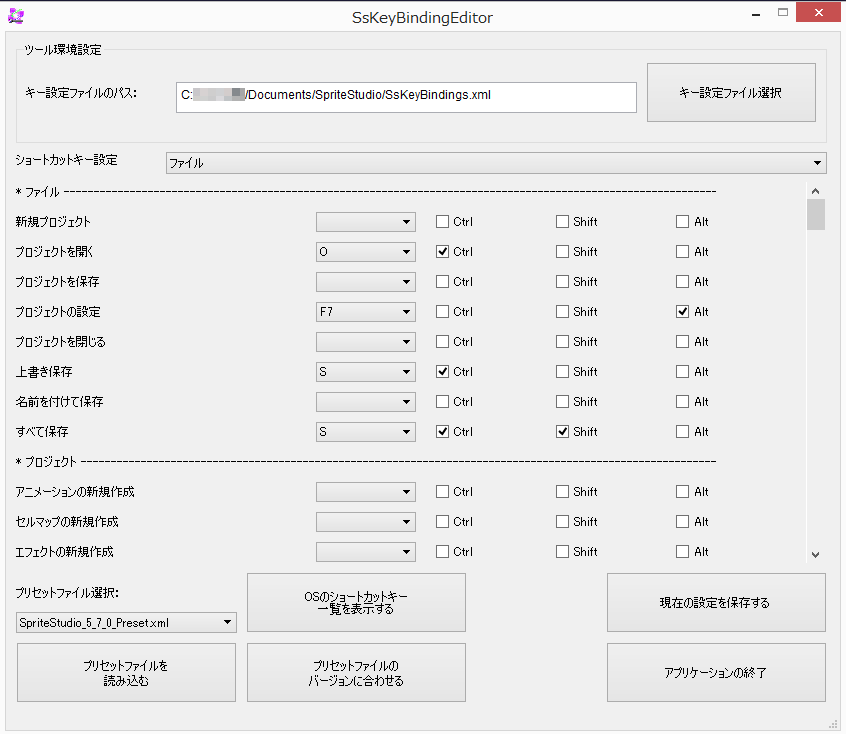The width and height of the screenshot is (846, 734).
Task: Uncheck Ctrl for すべて保存
Action: pos(442,432)
